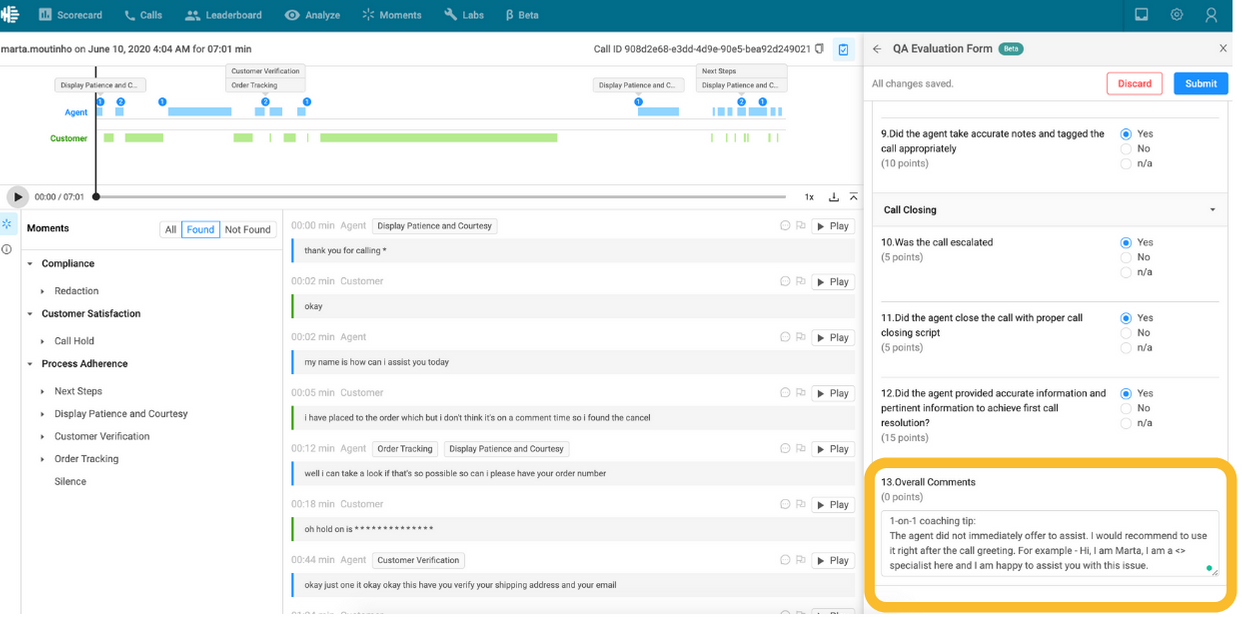Select the moments sidebar icon
The height and width of the screenshot is (617, 1242).
7,224
